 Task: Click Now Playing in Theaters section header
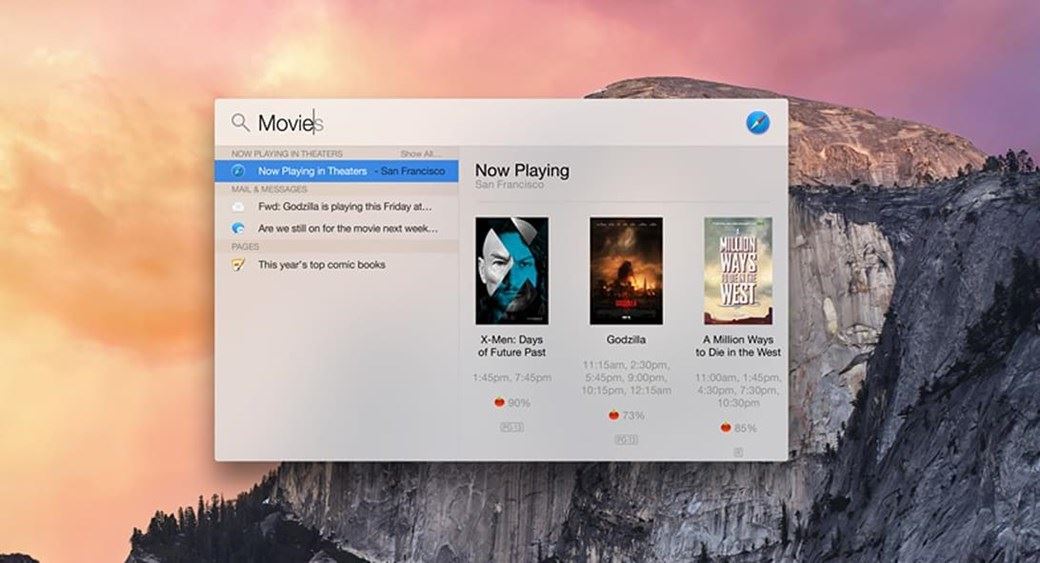(287, 153)
